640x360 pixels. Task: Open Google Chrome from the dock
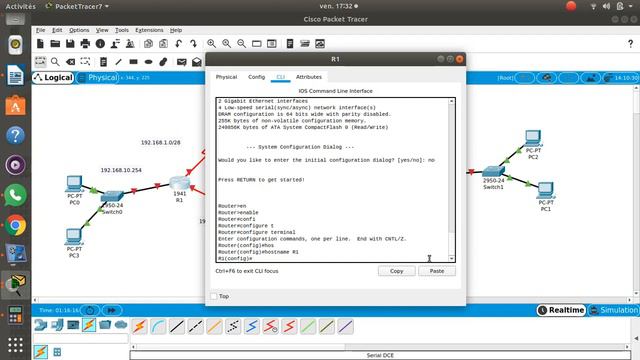point(16,225)
